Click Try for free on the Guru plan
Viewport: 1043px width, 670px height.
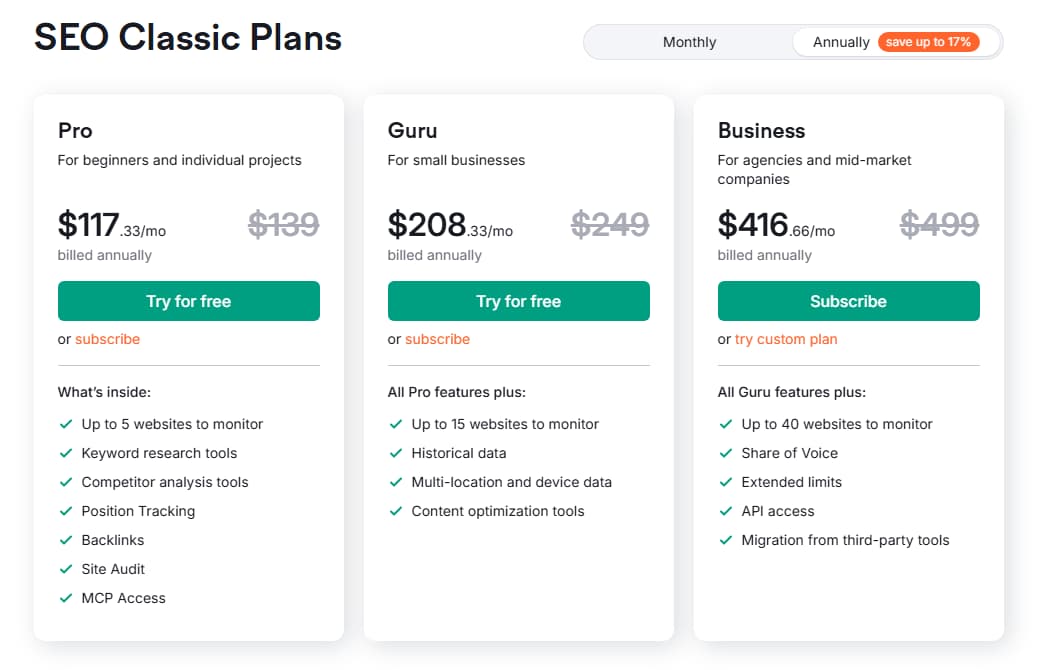(518, 300)
